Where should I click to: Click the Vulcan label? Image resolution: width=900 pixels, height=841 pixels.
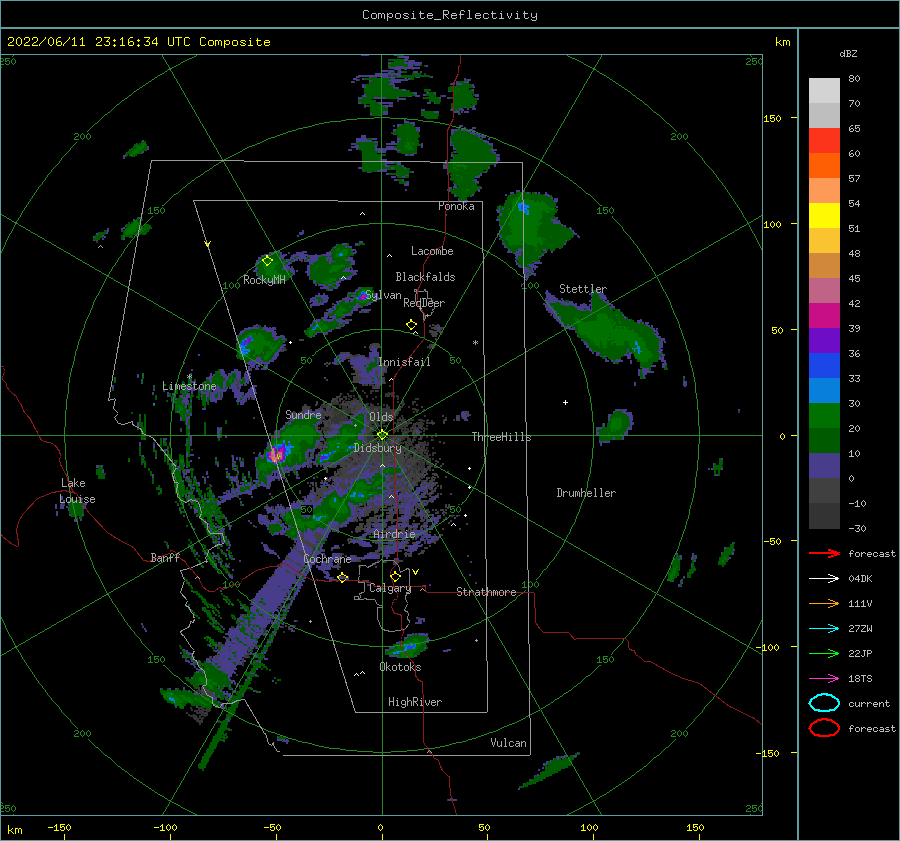pyautogui.click(x=509, y=743)
